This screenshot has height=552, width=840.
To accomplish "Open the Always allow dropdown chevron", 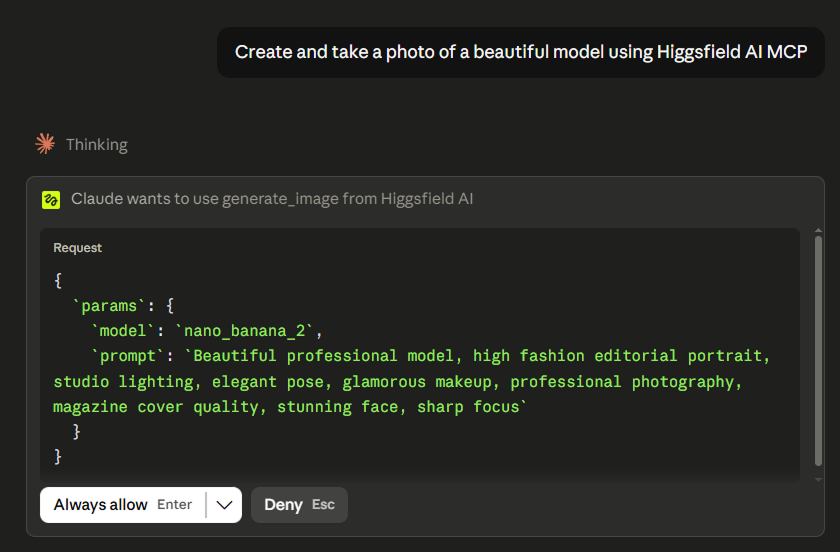I will (224, 505).
